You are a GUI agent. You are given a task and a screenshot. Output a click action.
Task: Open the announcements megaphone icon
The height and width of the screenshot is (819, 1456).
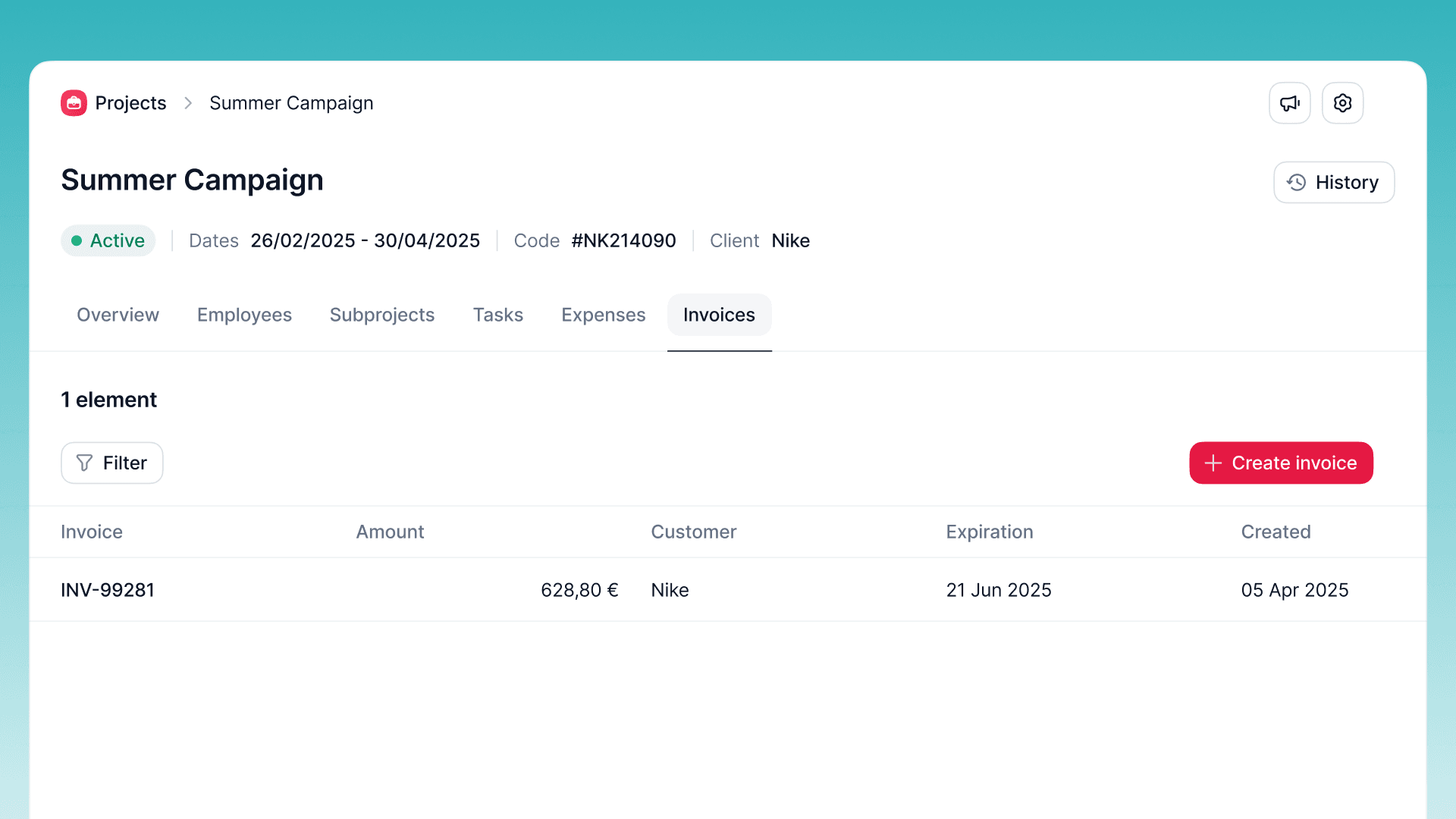click(x=1289, y=102)
